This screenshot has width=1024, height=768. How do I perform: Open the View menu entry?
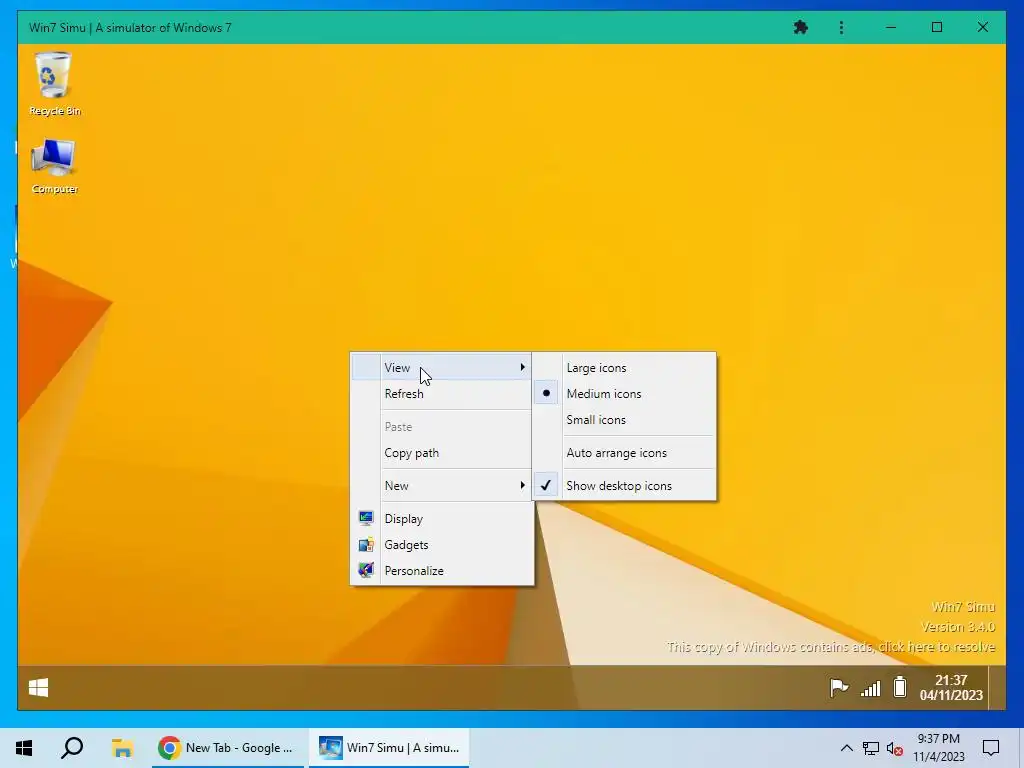click(442, 368)
